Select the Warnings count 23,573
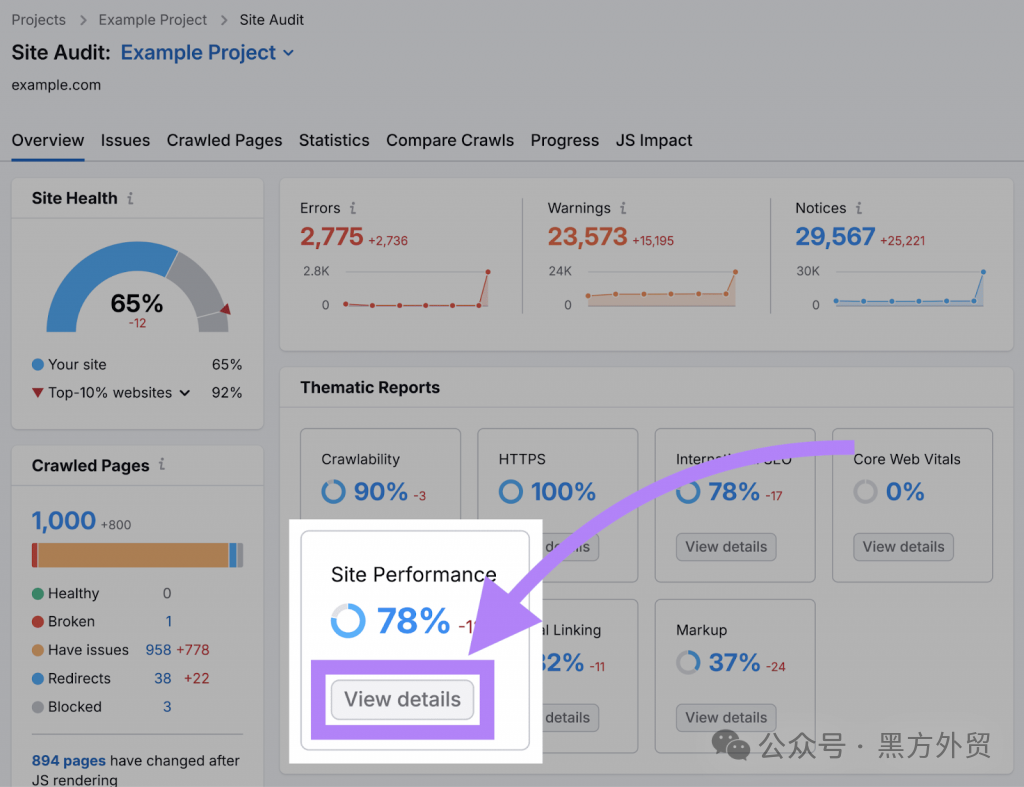This screenshot has height=787, width=1024. (587, 236)
